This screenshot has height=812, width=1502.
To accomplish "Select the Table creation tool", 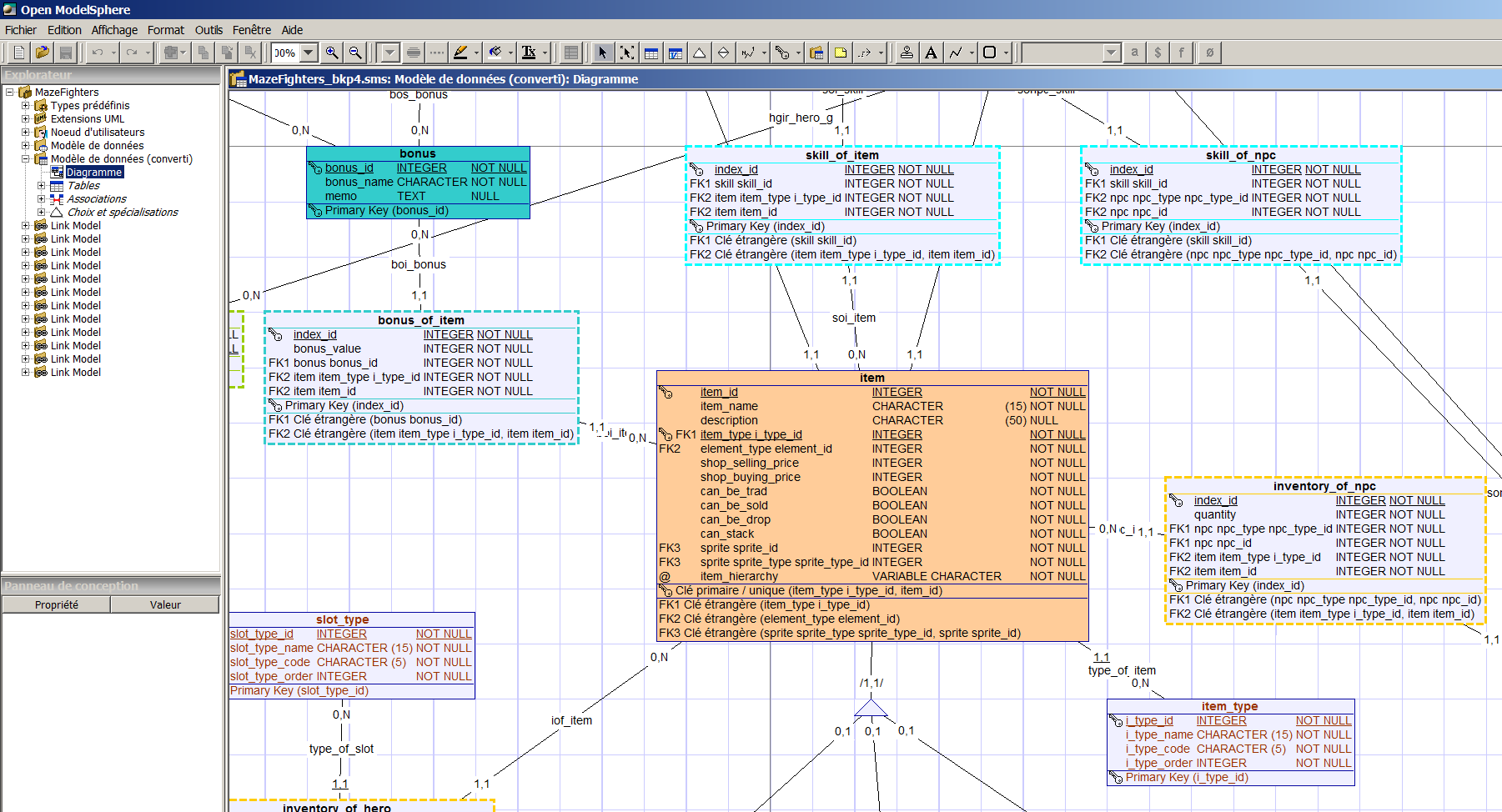I will 651,53.
